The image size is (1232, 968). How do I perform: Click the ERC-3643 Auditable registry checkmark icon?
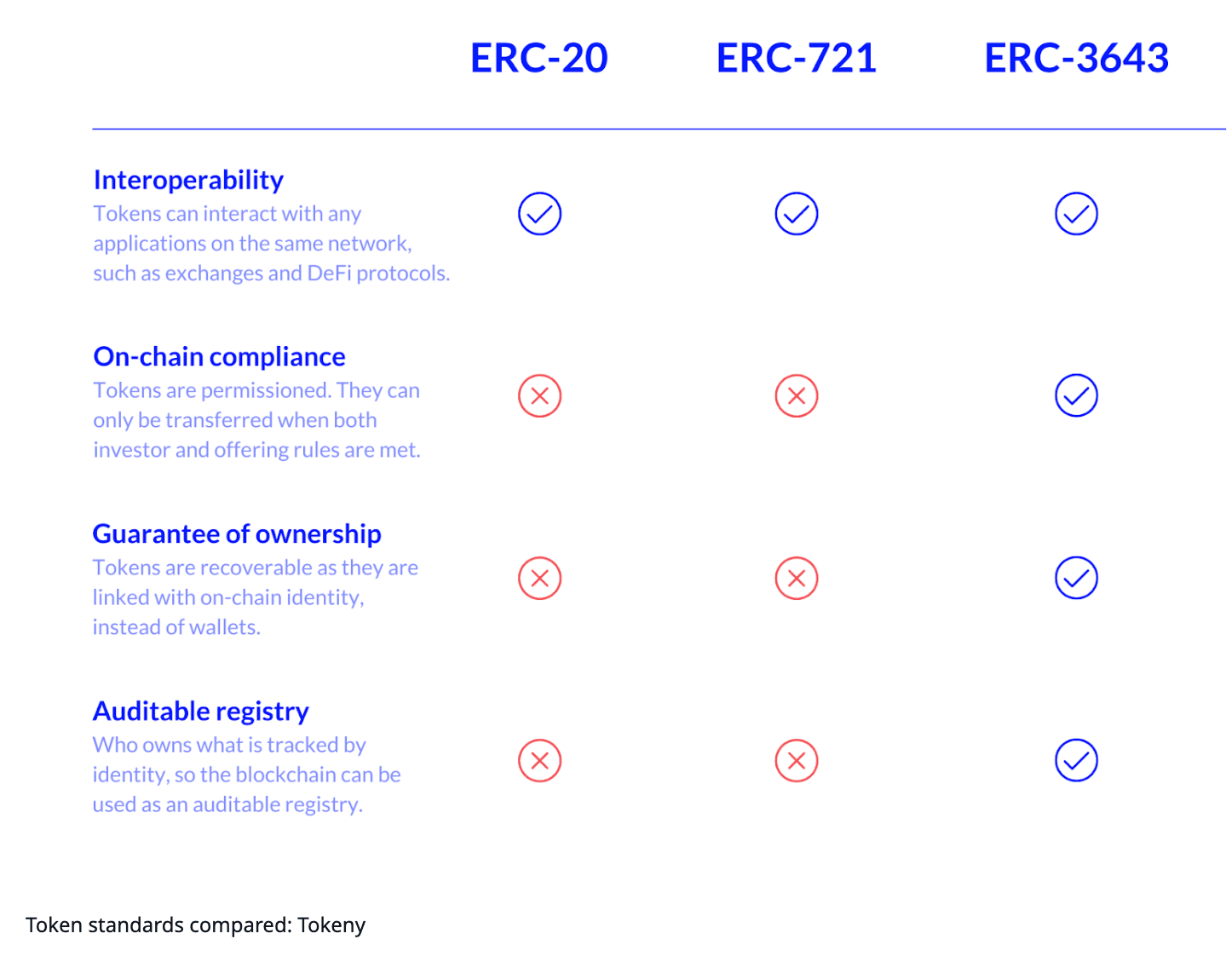coord(1076,761)
